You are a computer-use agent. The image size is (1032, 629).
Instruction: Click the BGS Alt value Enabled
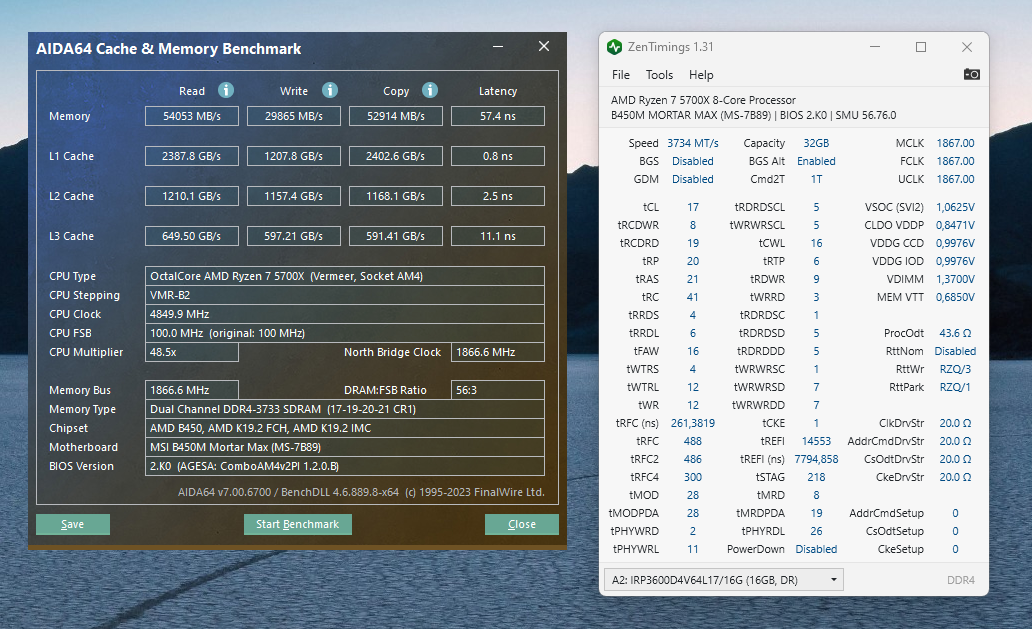816,161
